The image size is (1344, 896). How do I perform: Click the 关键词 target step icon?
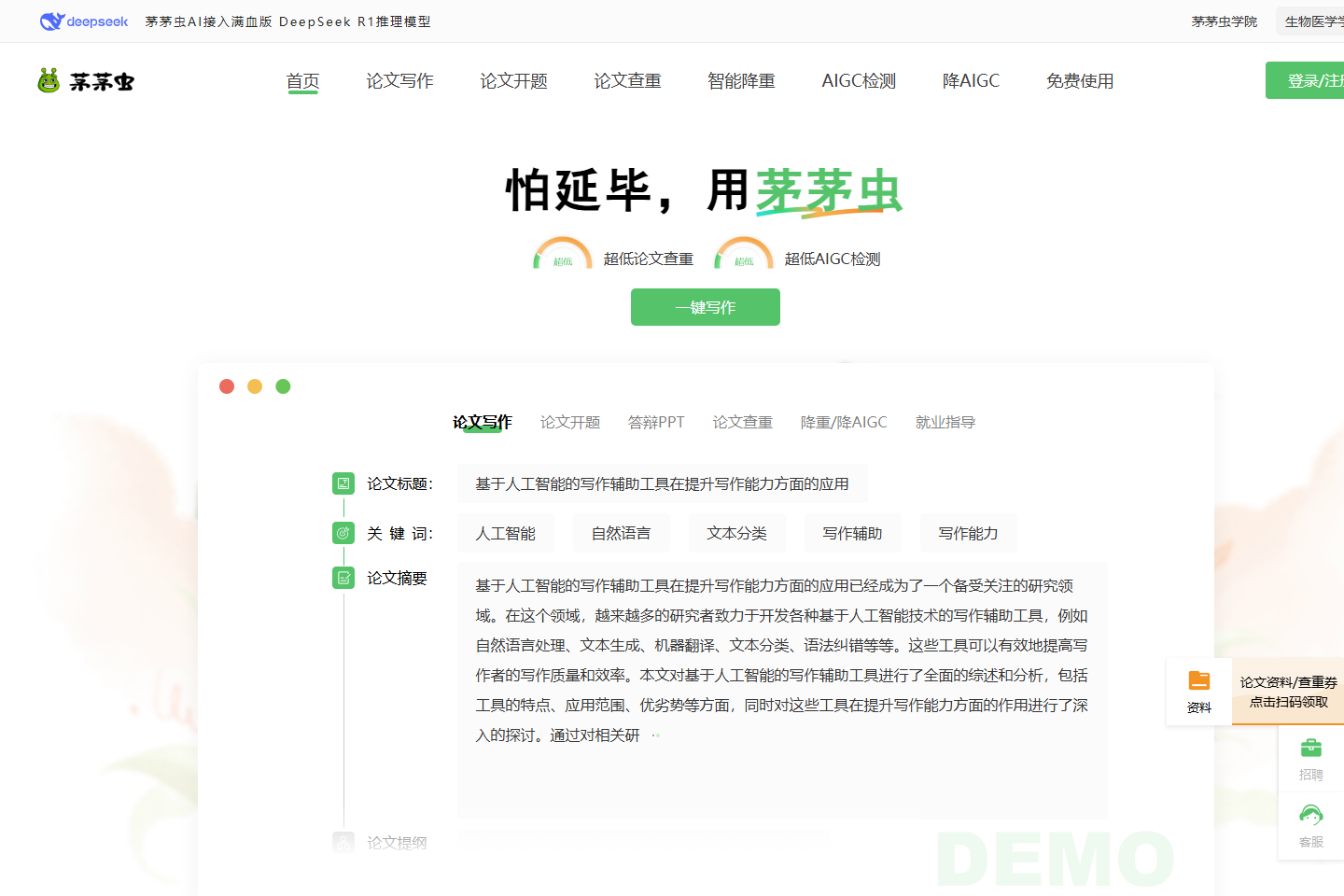click(x=343, y=533)
